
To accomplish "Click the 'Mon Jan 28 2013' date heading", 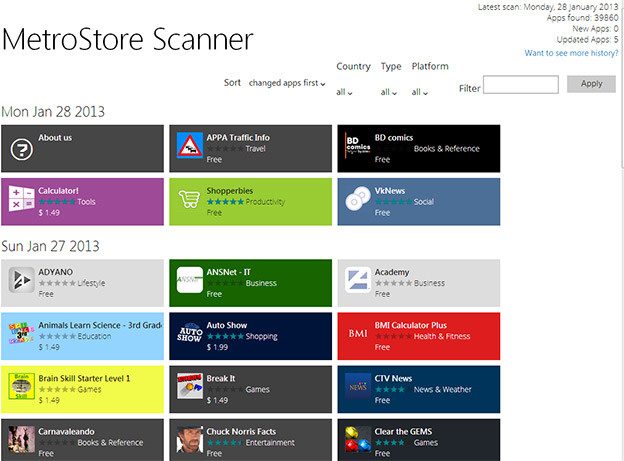I will tap(53, 111).
